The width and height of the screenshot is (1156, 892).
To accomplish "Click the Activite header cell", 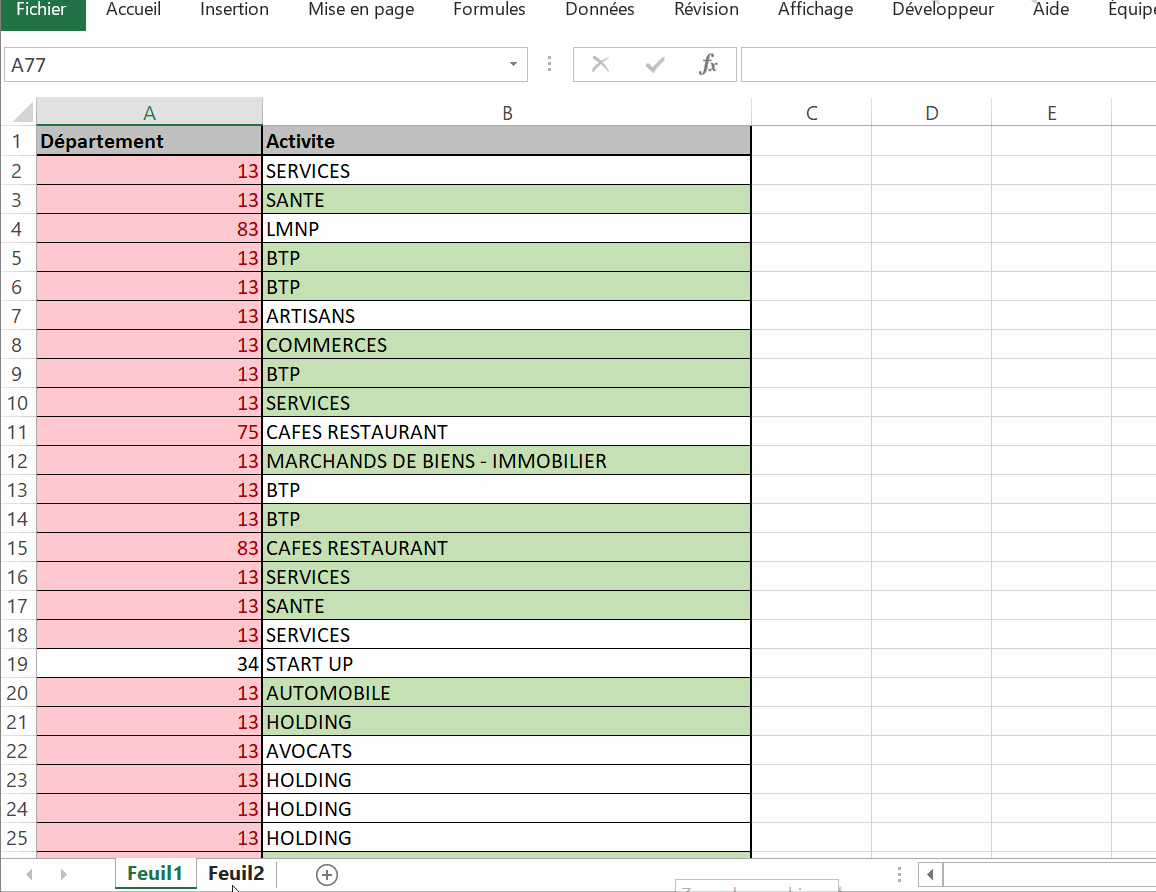I will coord(507,141).
